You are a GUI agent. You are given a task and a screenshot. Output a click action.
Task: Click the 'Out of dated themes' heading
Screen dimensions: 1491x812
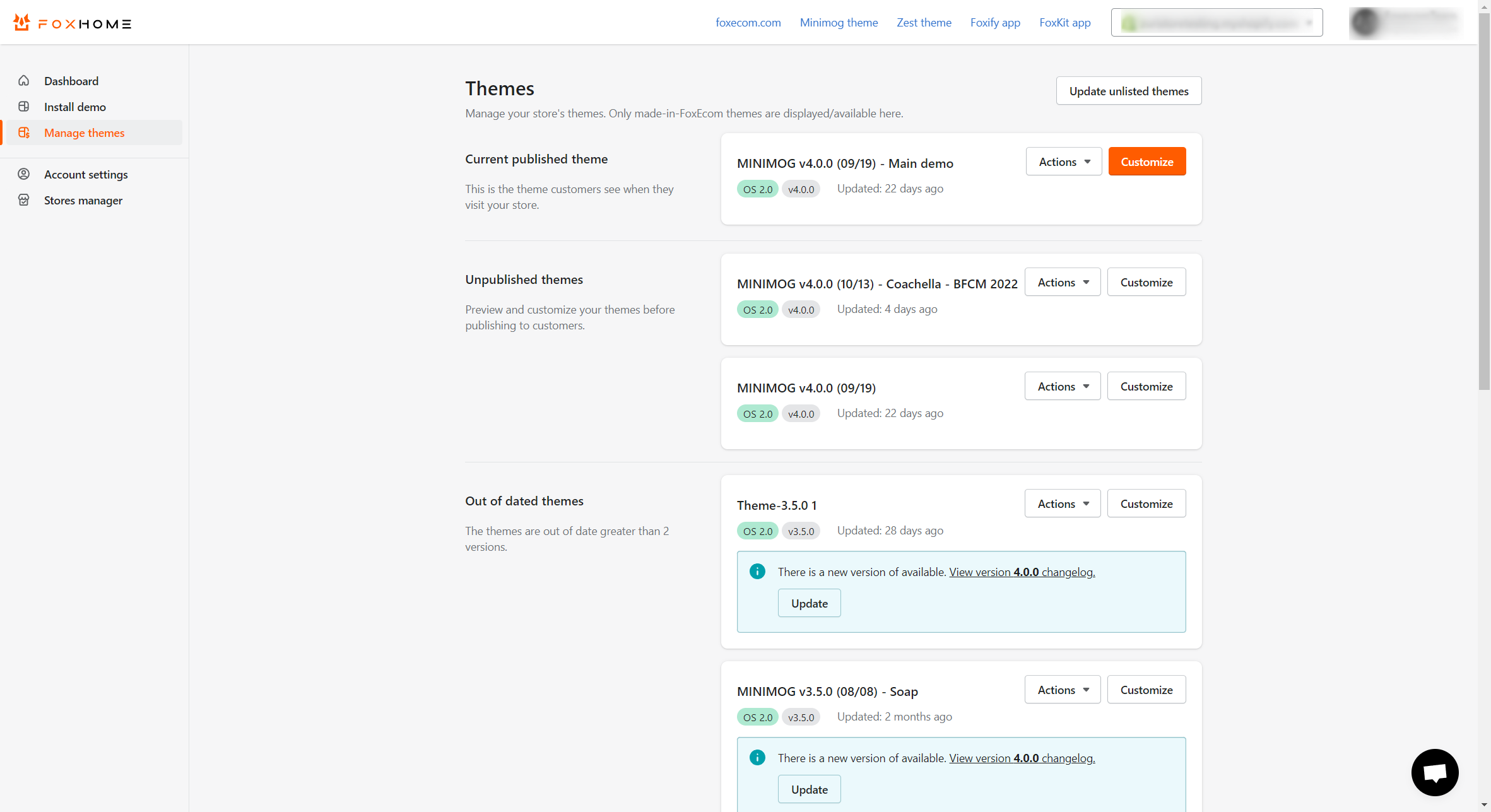524,501
